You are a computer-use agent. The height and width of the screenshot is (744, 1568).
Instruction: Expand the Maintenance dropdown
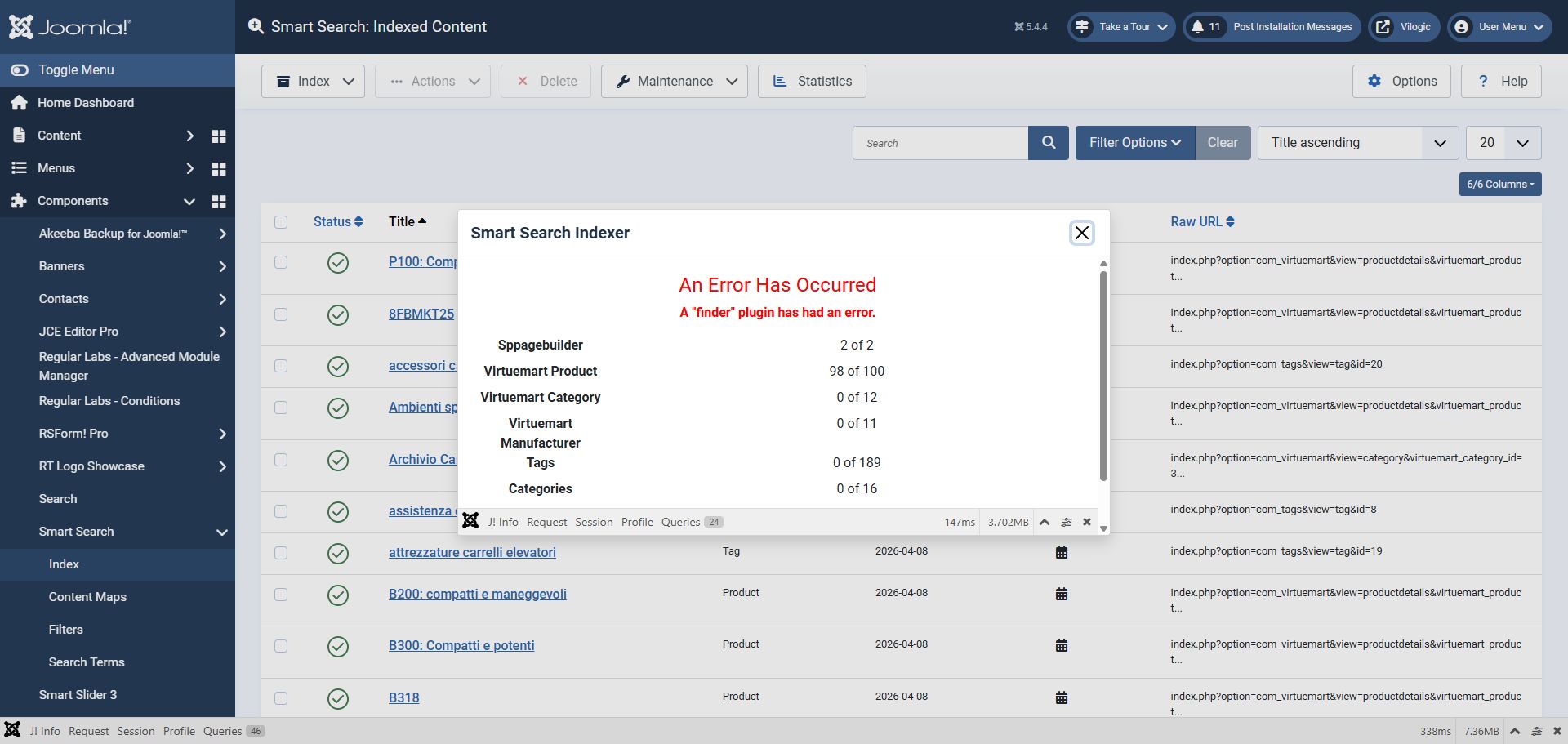coord(675,82)
